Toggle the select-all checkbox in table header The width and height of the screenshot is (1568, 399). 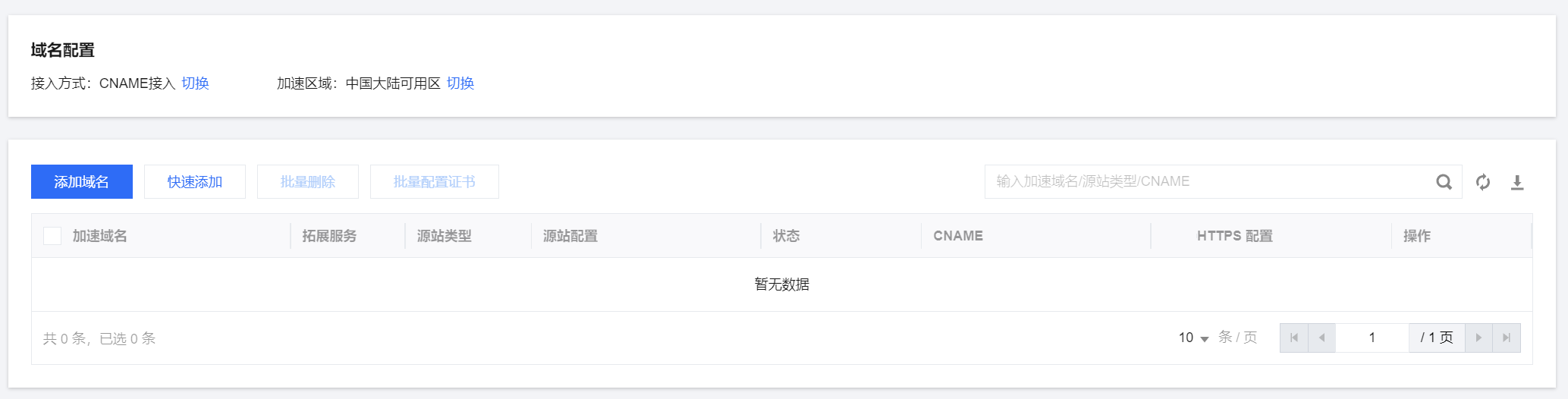click(x=52, y=236)
